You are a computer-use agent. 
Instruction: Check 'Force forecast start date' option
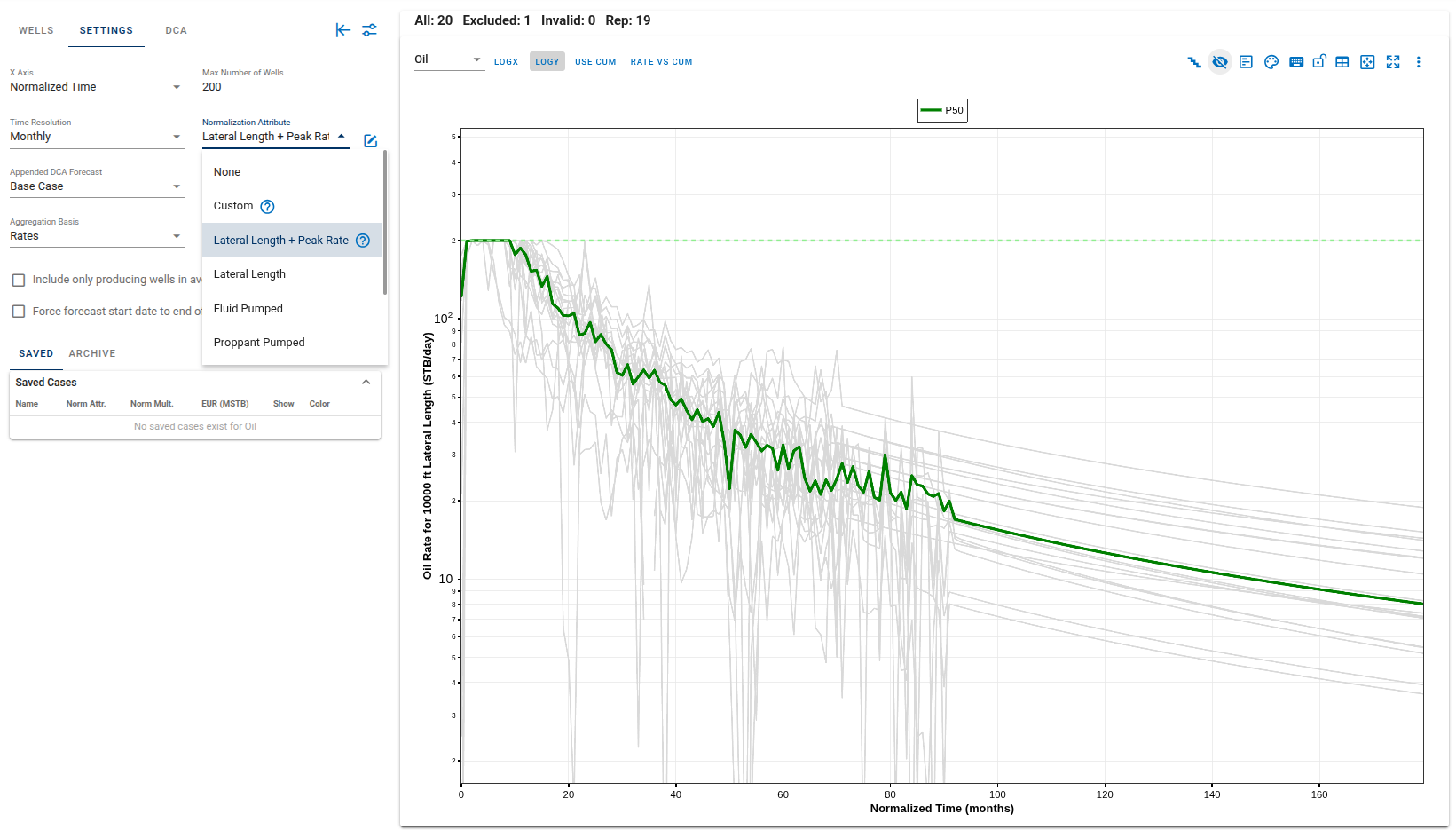(19, 312)
